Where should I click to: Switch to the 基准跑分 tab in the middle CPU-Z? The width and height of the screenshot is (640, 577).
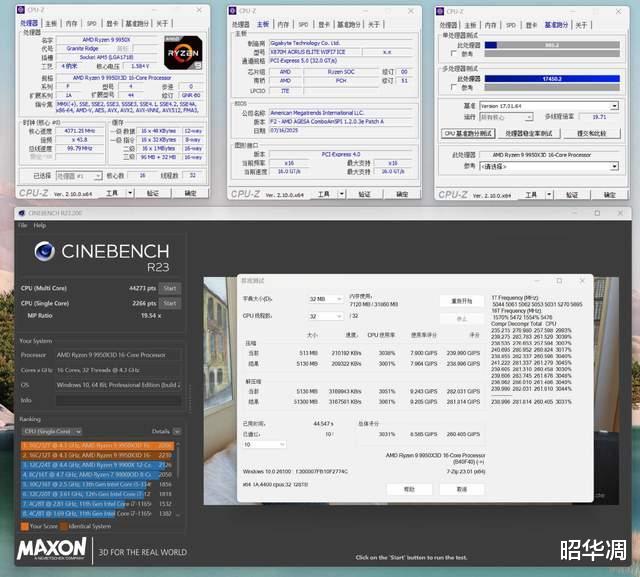point(349,24)
